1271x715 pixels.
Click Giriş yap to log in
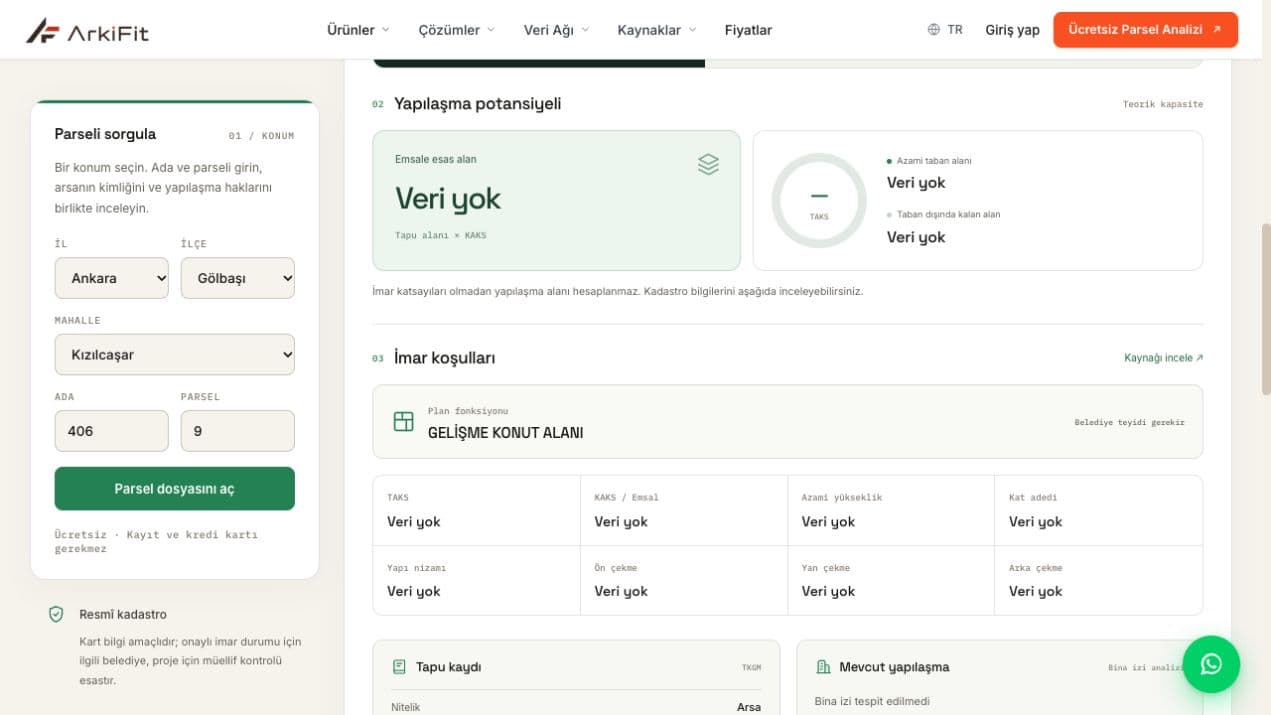(x=1012, y=30)
